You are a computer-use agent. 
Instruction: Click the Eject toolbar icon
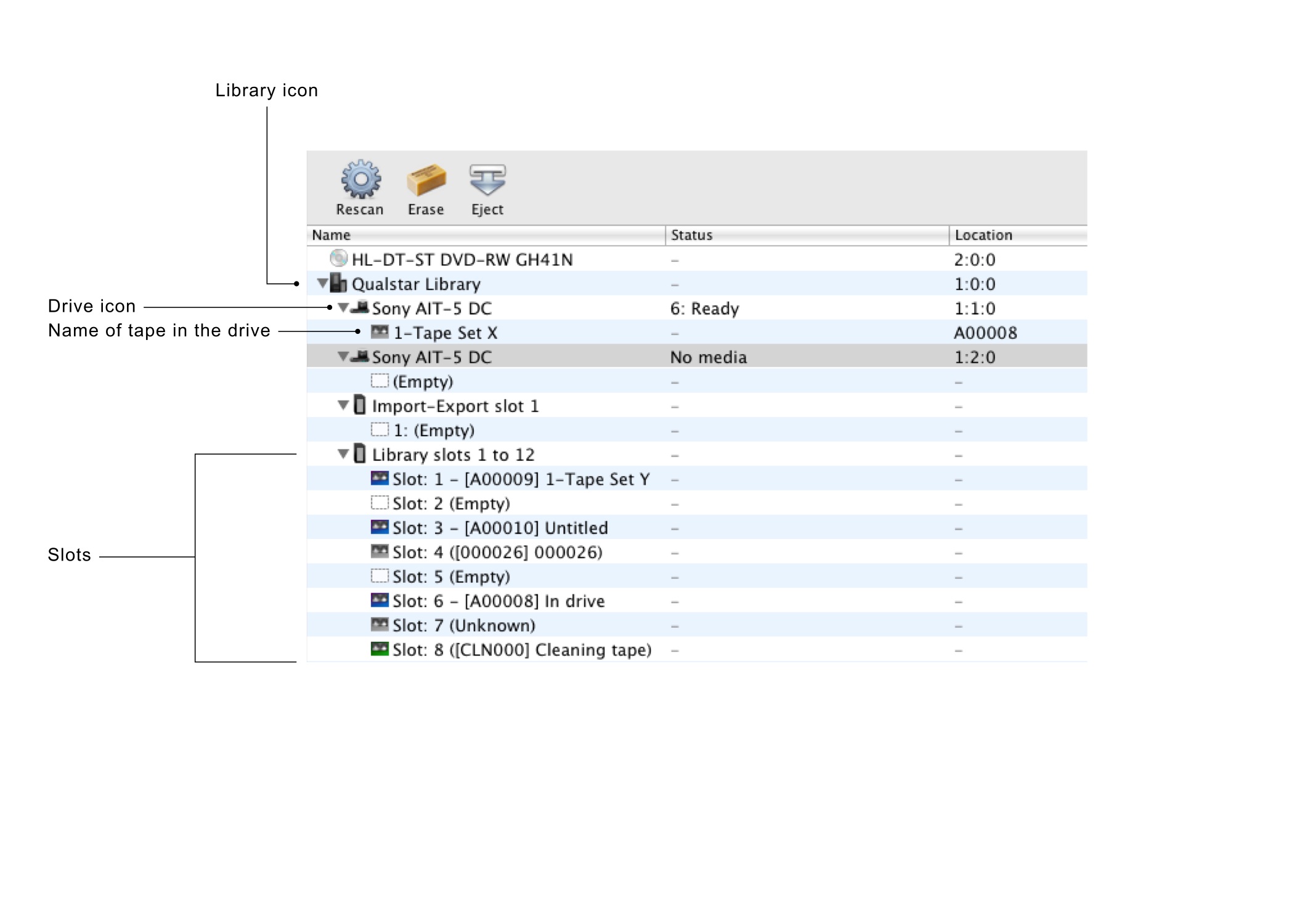487,180
